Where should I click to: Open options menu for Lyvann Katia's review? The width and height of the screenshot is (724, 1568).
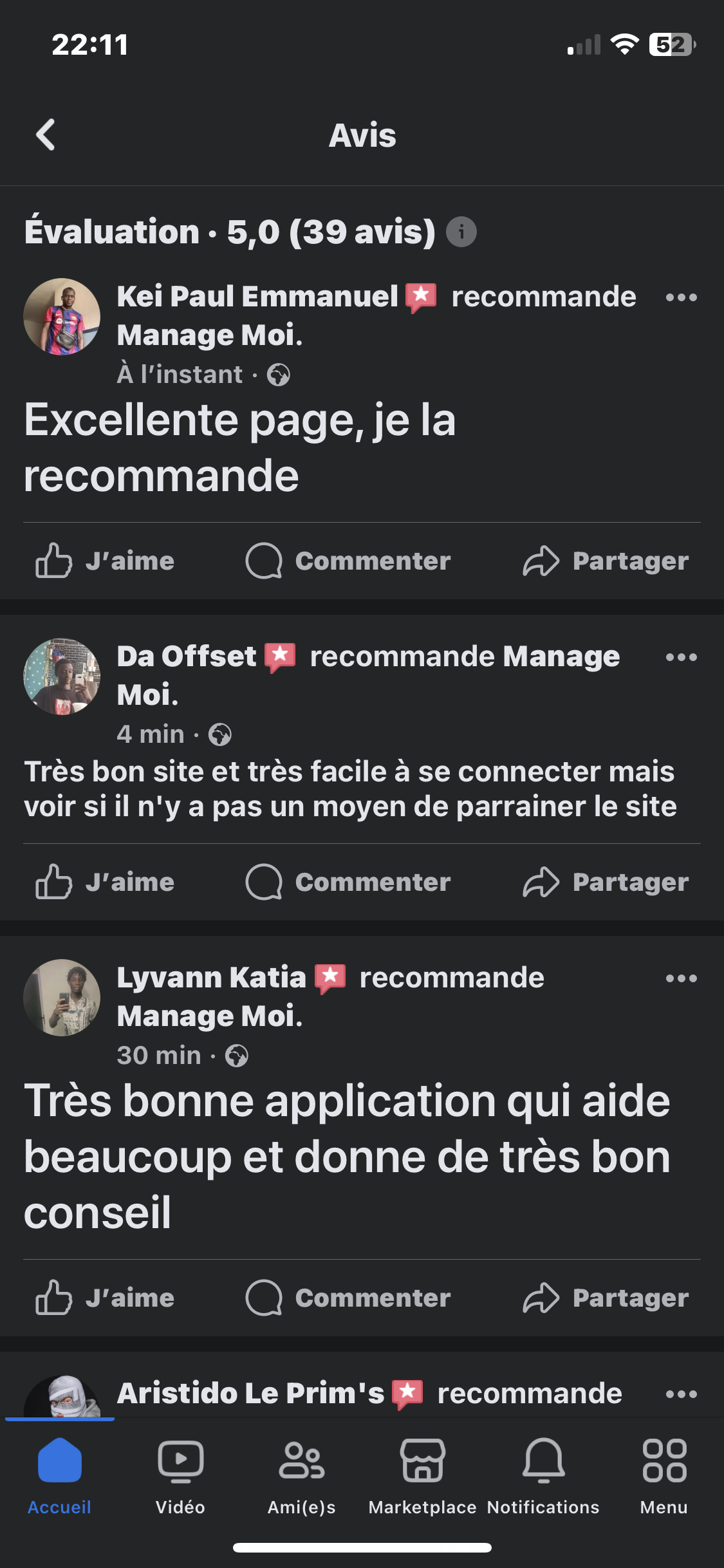[x=681, y=978]
